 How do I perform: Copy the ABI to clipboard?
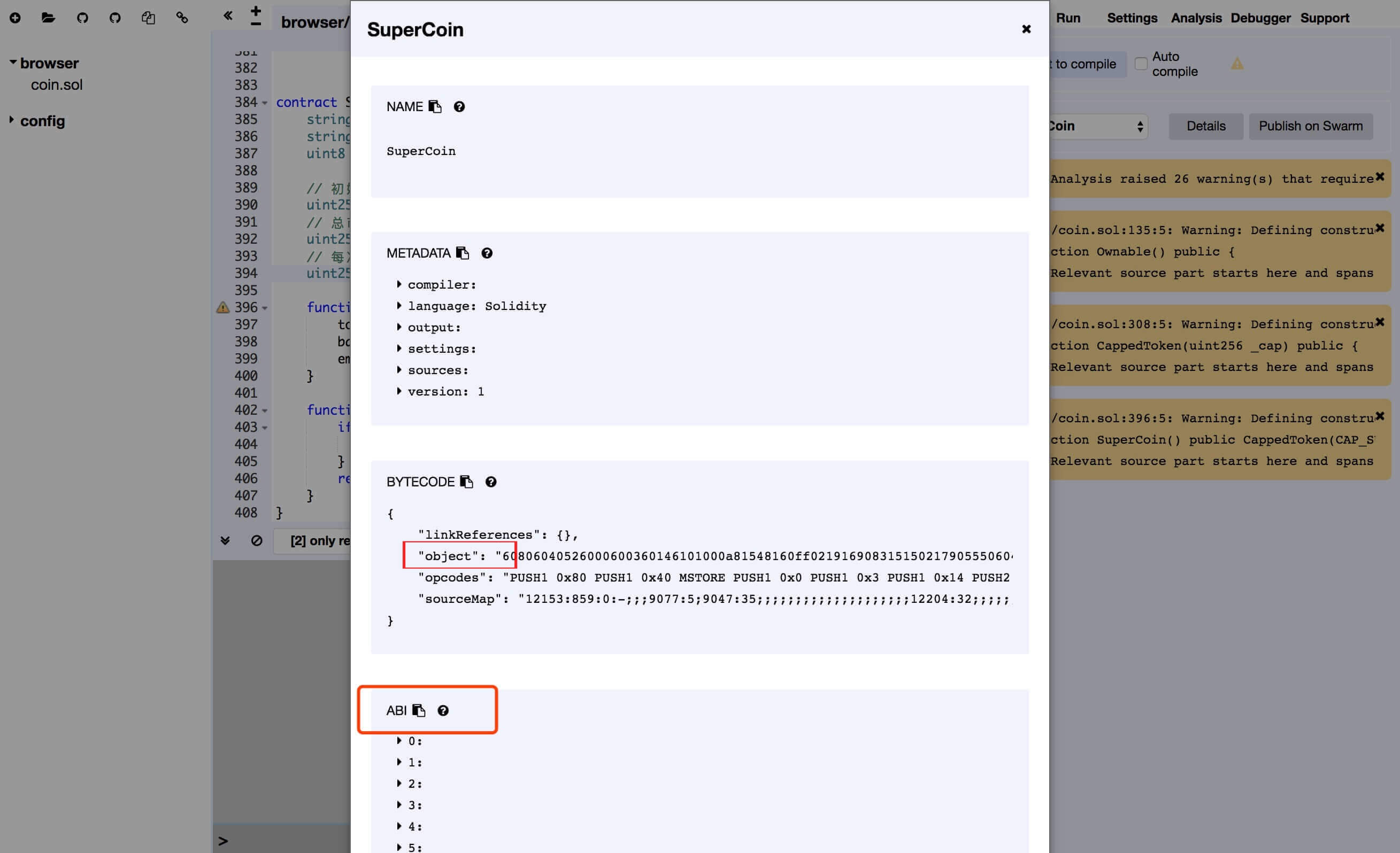pyautogui.click(x=419, y=710)
